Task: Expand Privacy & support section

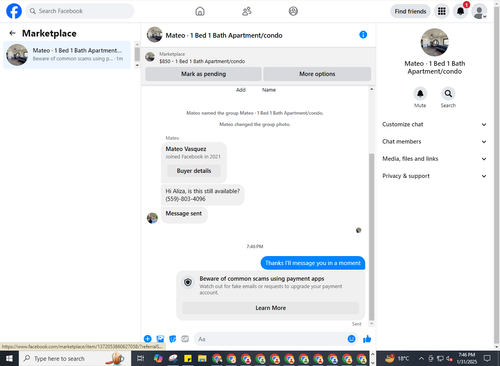Action: coord(434,176)
